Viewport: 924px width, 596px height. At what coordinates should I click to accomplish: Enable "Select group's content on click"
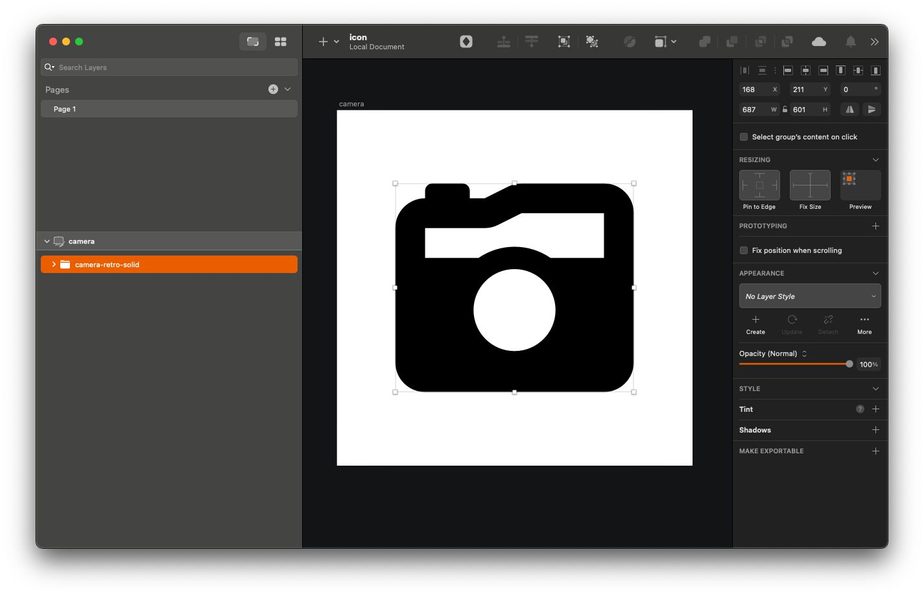pos(744,137)
